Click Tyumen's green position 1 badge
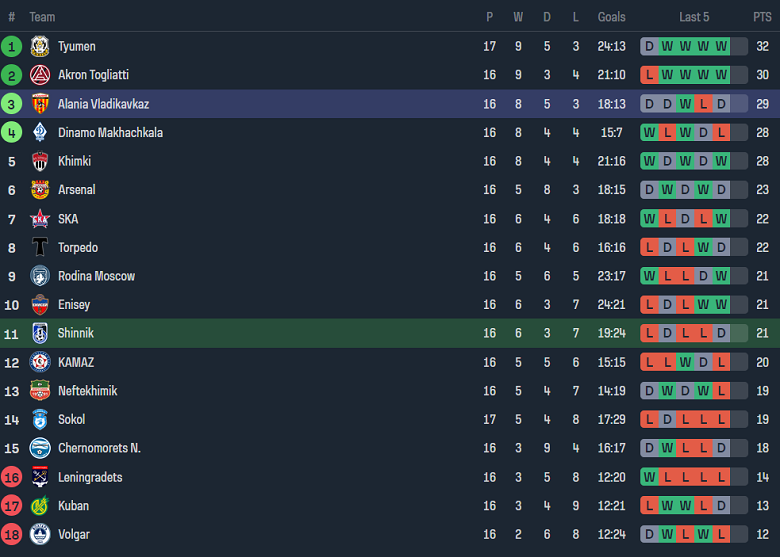The height and width of the screenshot is (557, 780). [x=12, y=46]
